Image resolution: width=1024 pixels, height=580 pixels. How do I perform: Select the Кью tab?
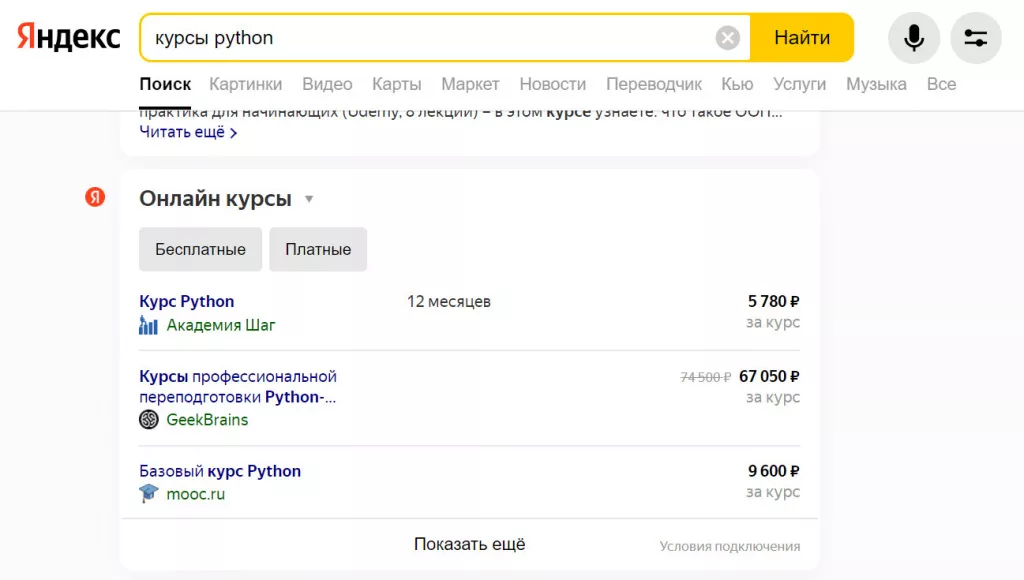click(x=737, y=84)
